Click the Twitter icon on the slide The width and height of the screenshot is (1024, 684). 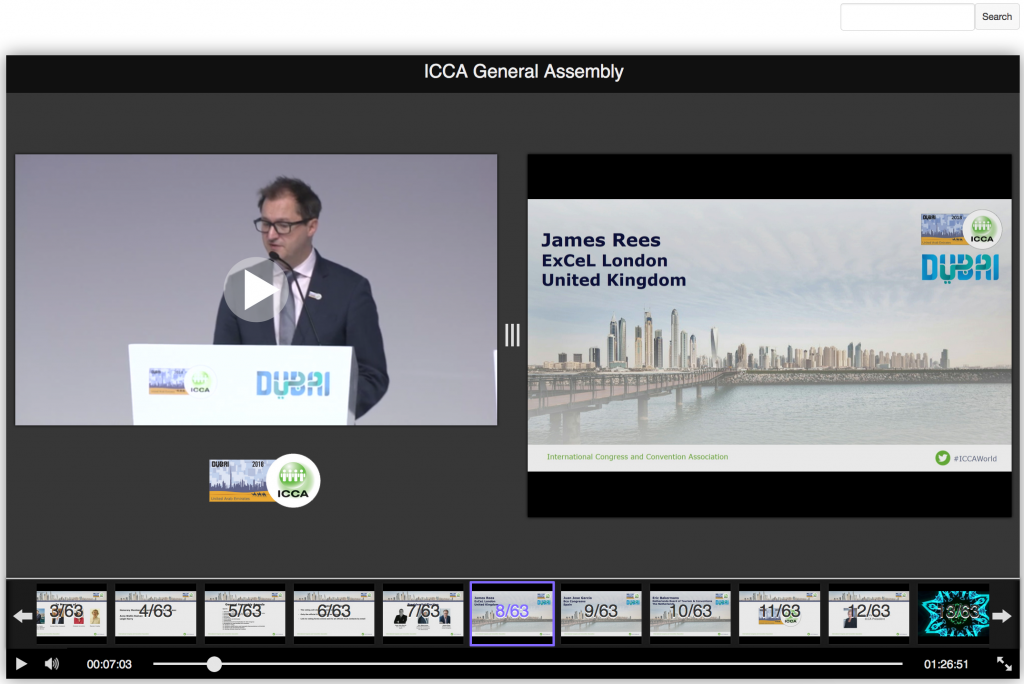click(x=942, y=458)
